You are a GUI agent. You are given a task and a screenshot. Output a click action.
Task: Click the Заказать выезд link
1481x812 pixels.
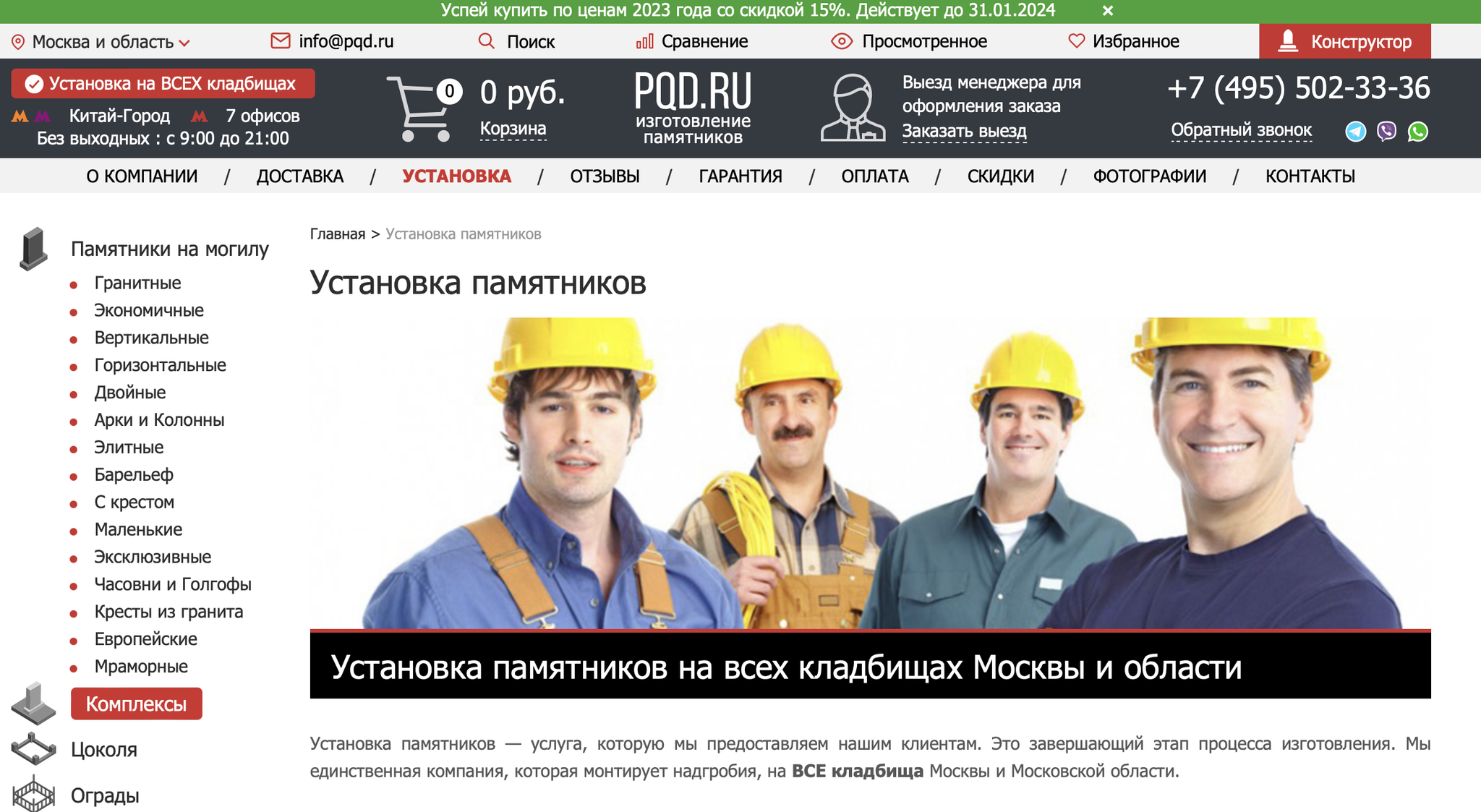(964, 132)
